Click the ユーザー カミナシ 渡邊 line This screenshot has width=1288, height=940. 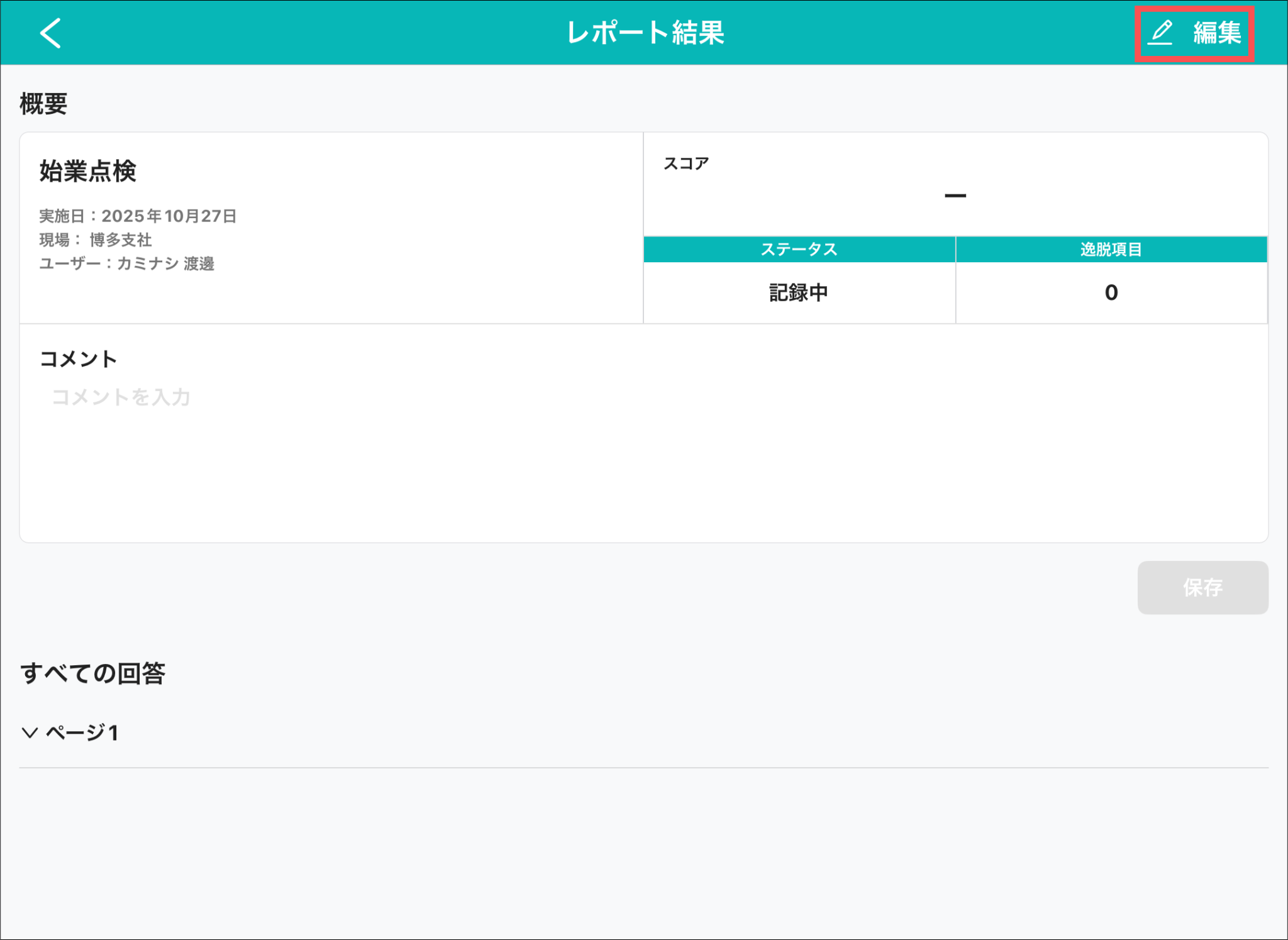(127, 263)
